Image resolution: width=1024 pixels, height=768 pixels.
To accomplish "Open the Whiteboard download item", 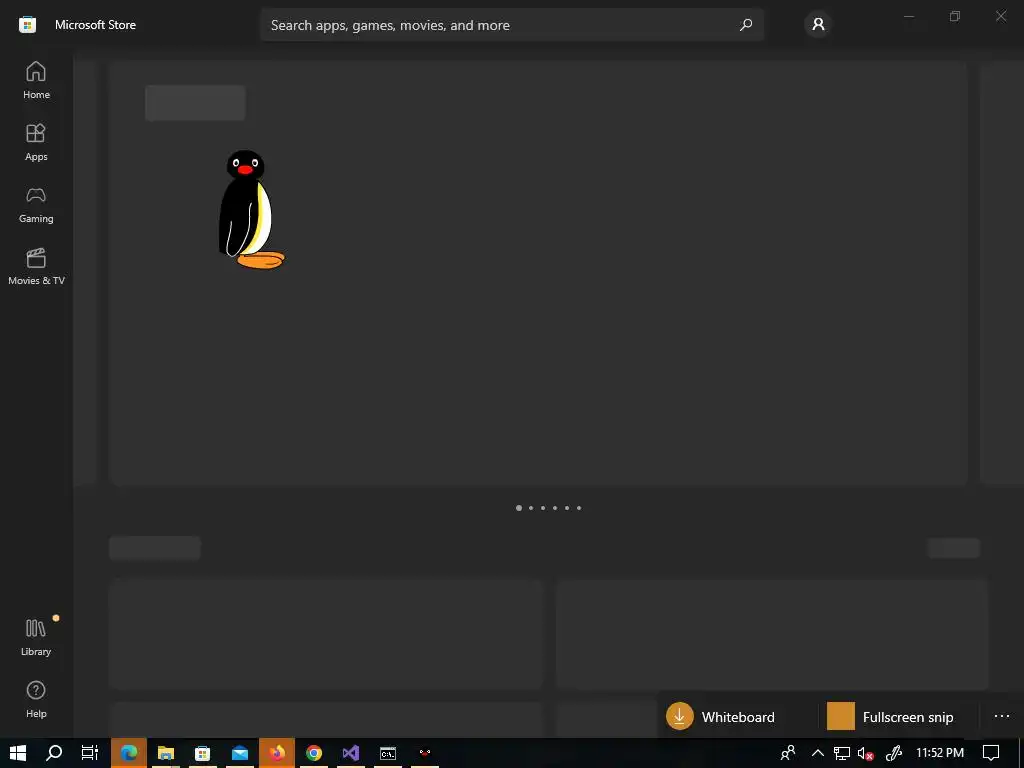I will [737, 716].
